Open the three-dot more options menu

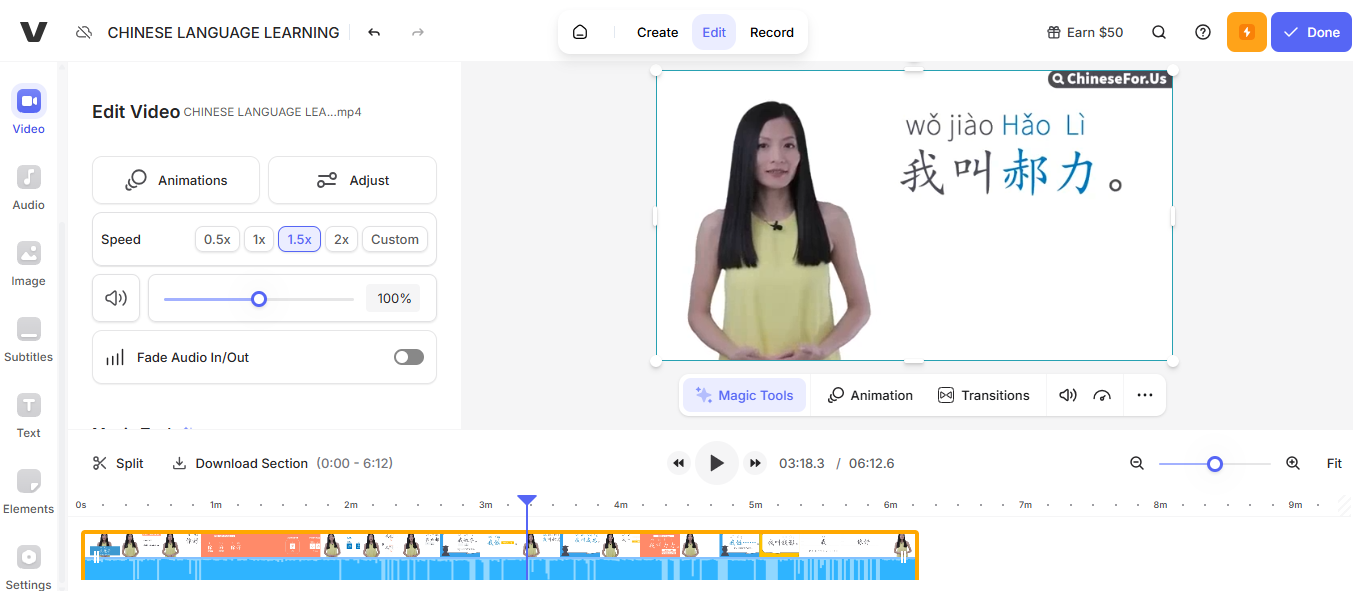tap(1144, 395)
